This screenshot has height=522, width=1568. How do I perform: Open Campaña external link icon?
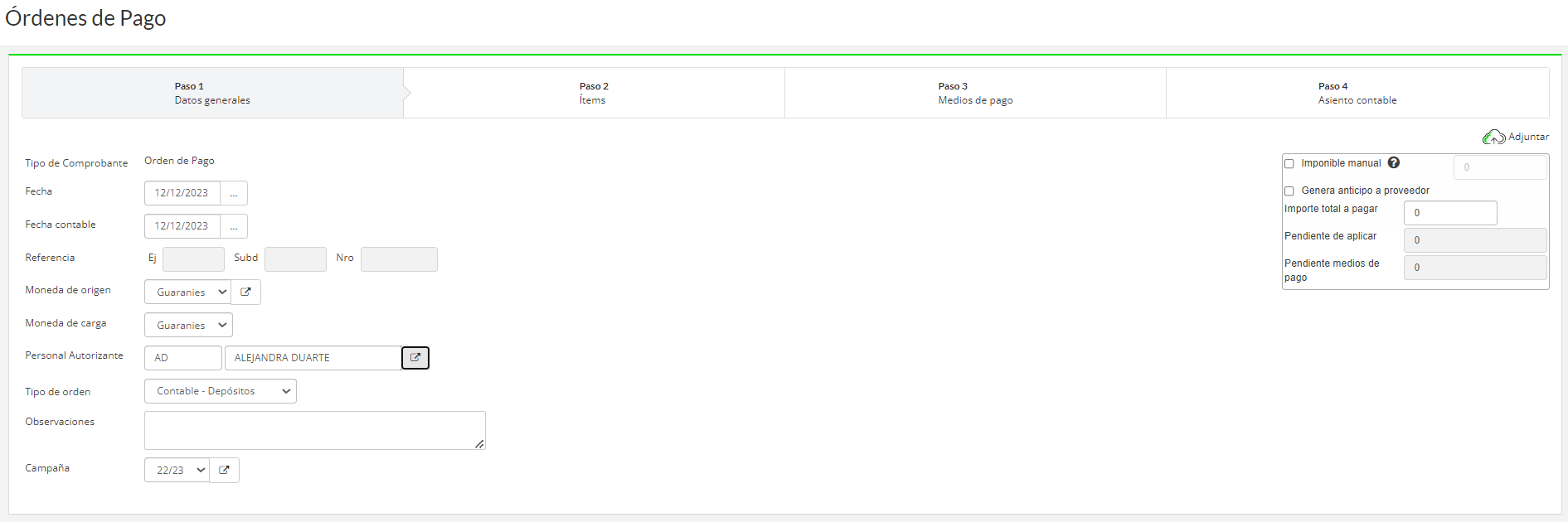pyautogui.click(x=224, y=470)
